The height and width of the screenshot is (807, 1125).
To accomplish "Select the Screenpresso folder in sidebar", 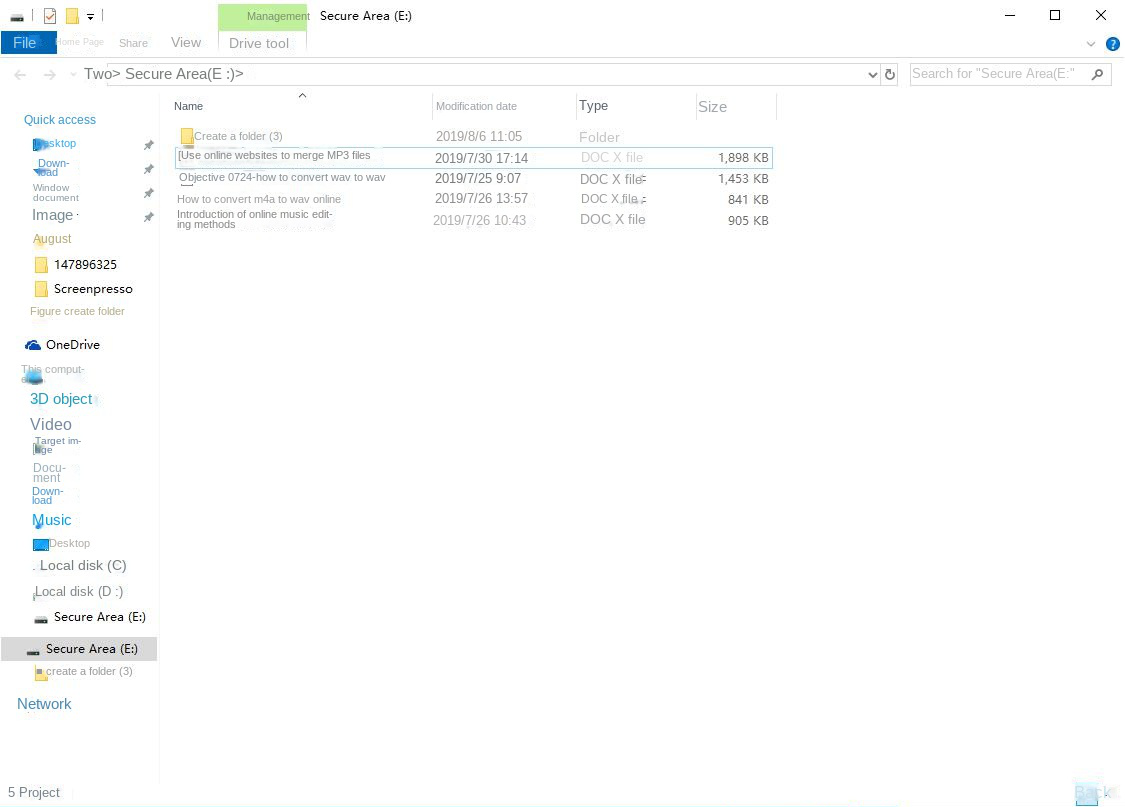I will (x=92, y=289).
